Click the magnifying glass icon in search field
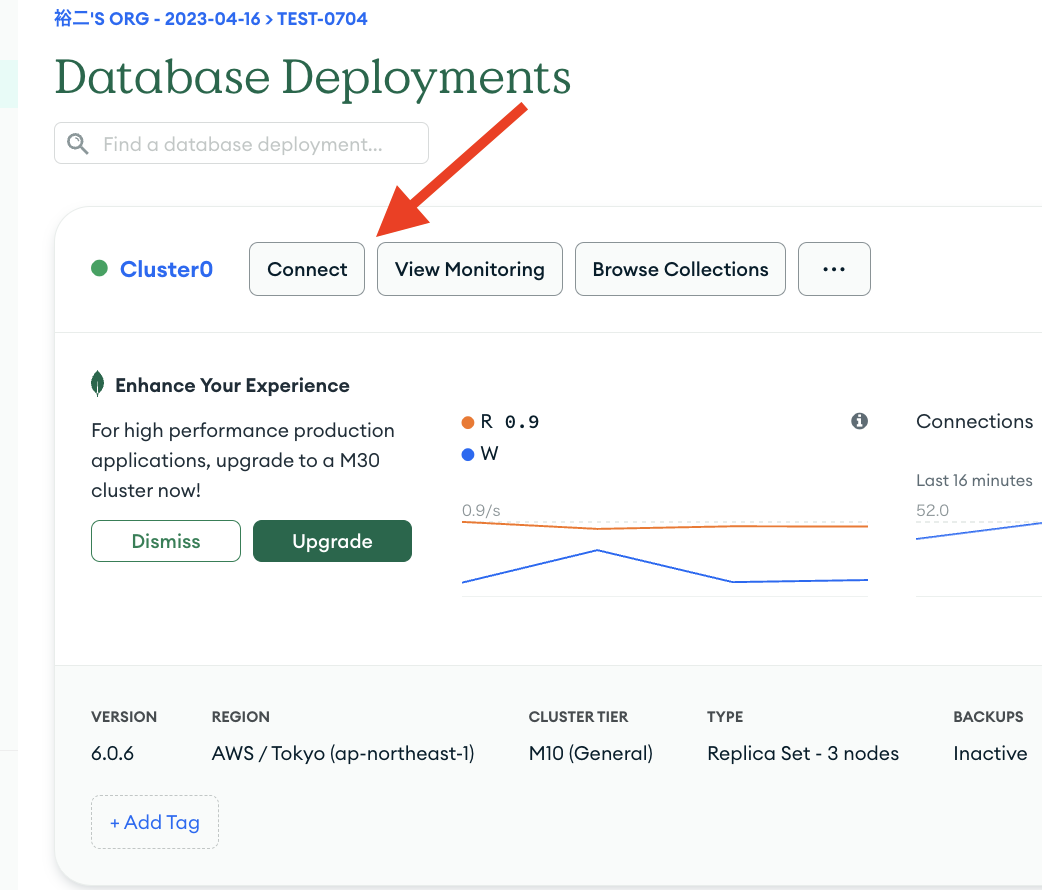The width and height of the screenshot is (1042, 890). (x=77, y=143)
